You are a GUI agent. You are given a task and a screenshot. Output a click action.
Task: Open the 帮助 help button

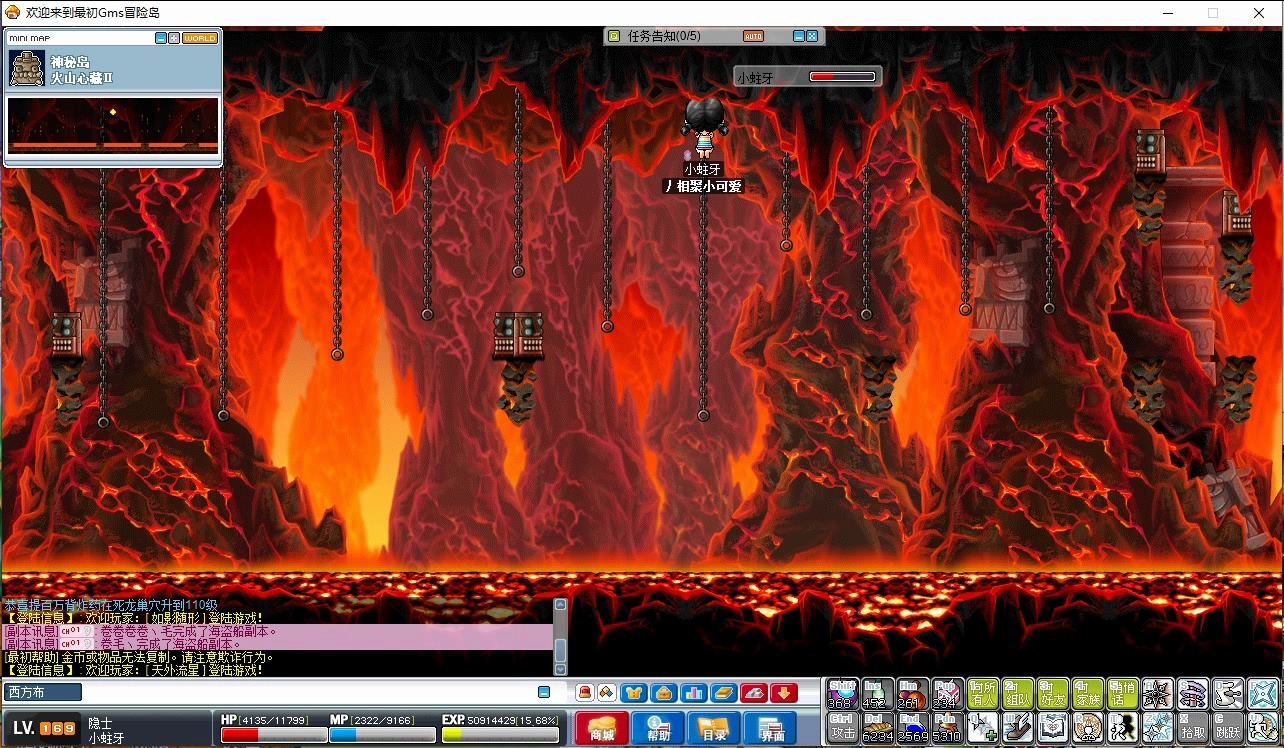coord(658,728)
